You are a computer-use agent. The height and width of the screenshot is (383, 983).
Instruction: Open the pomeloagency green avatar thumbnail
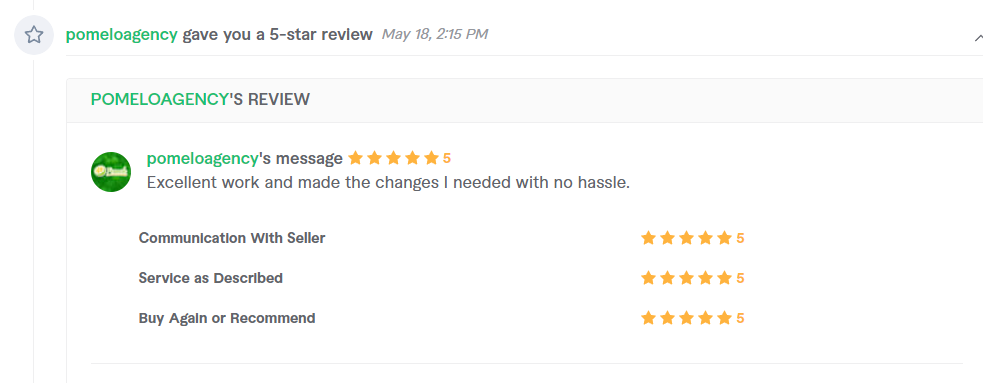point(111,172)
